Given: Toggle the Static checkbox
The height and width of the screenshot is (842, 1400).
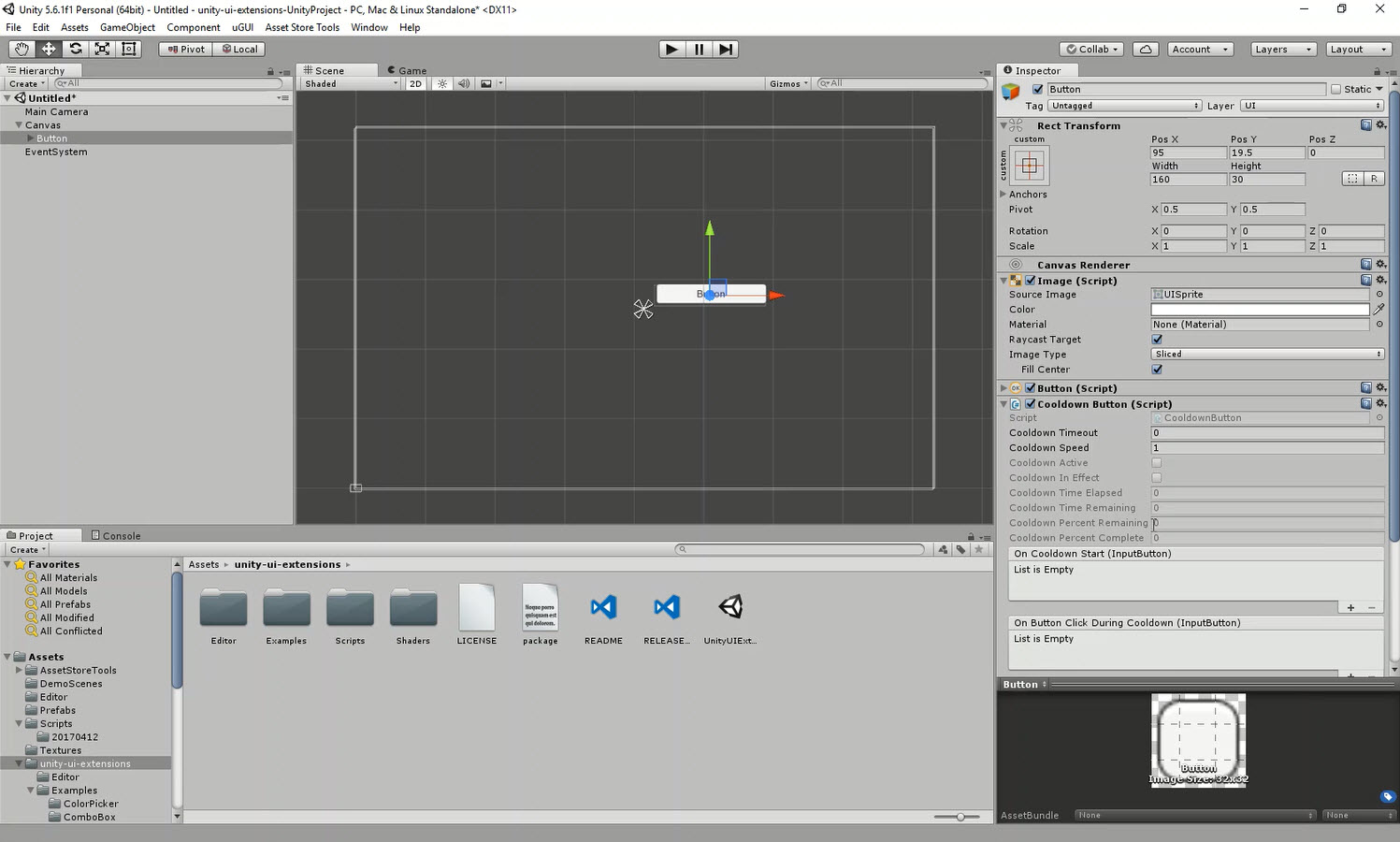Looking at the screenshot, I should click(1336, 89).
